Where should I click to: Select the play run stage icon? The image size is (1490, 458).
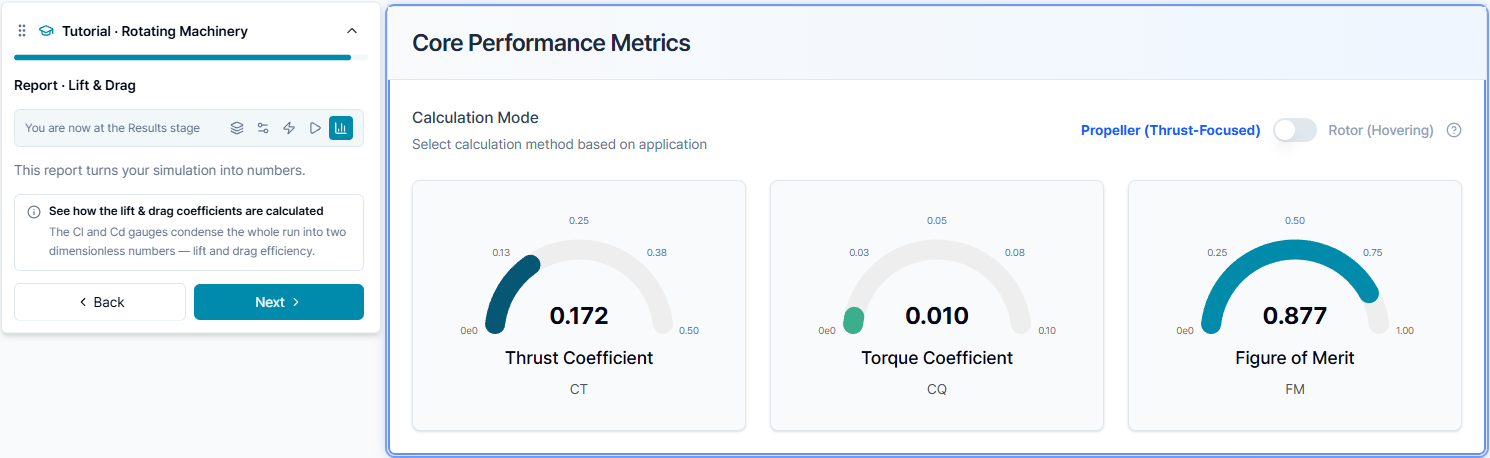tap(315, 128)
